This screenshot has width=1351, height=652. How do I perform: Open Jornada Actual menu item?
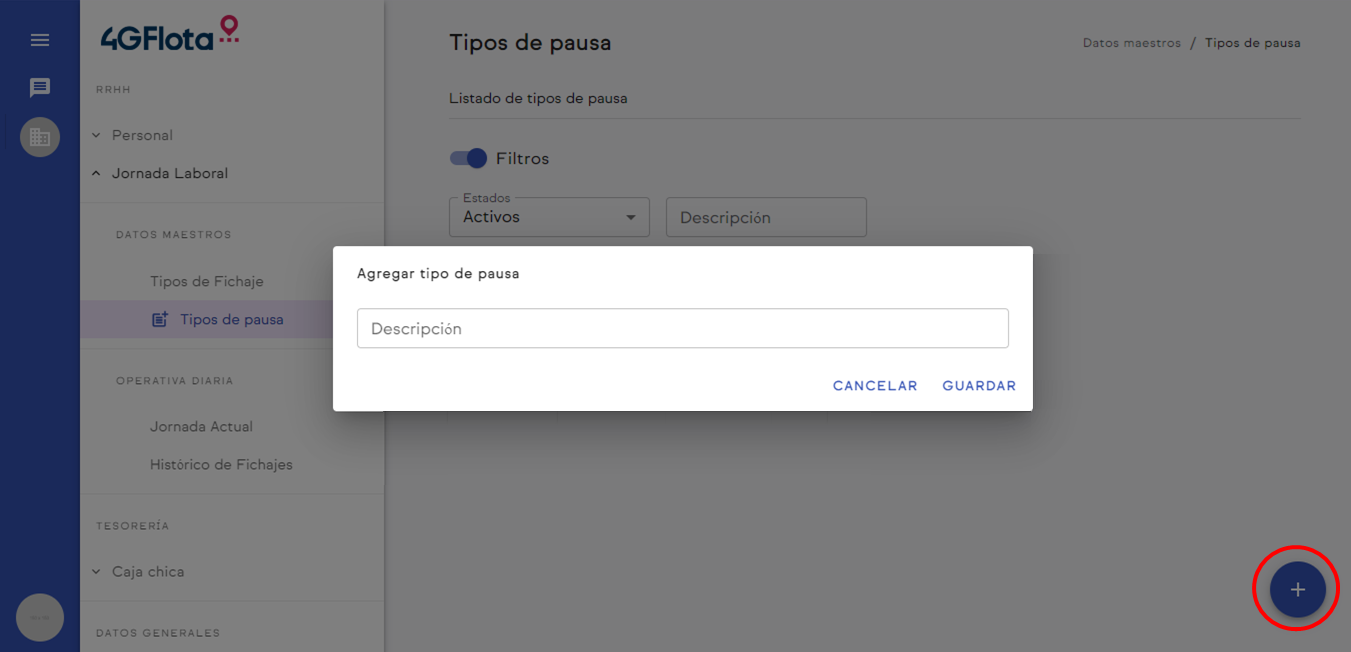[x=201, y=426]
